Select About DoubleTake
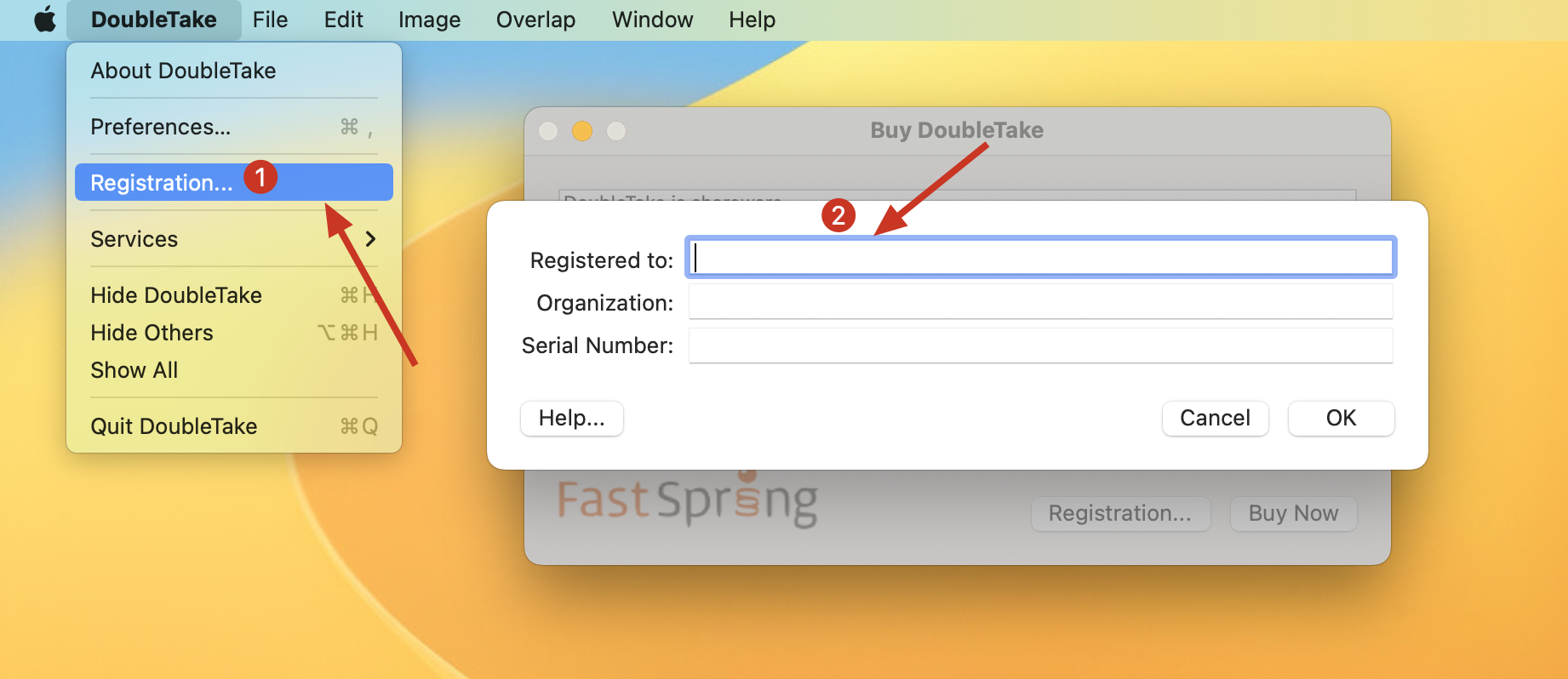1568x679 pixels. pyautogui.click(x=183, y=71)
